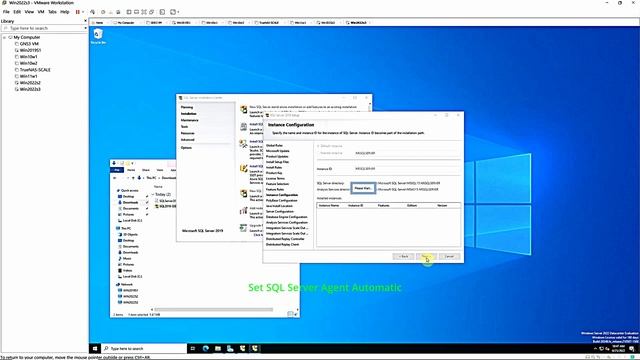Open the VMware Tabs menu

(52, 12)
